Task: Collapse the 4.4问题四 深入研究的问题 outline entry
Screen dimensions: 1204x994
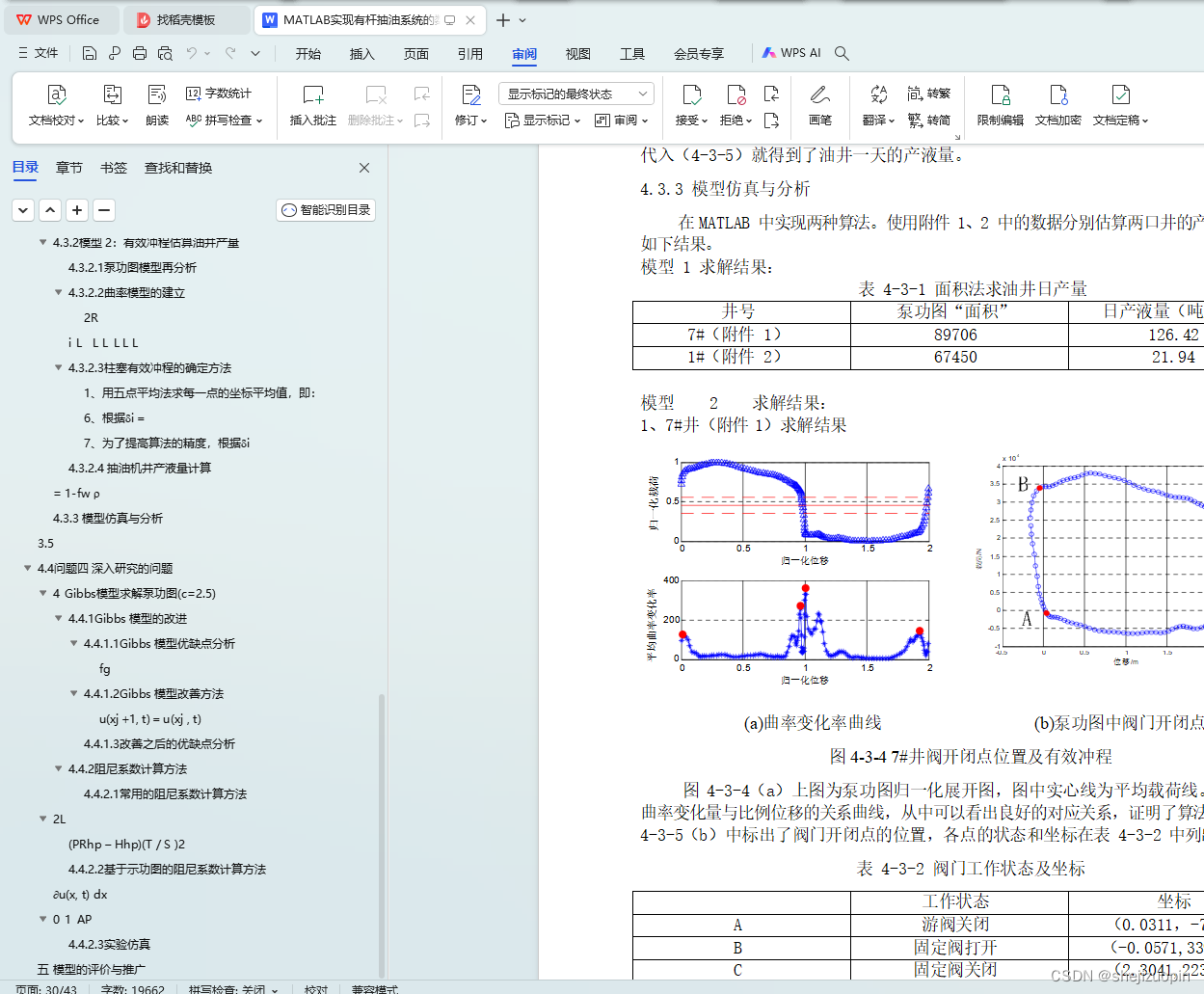Action: pos(27,568)
